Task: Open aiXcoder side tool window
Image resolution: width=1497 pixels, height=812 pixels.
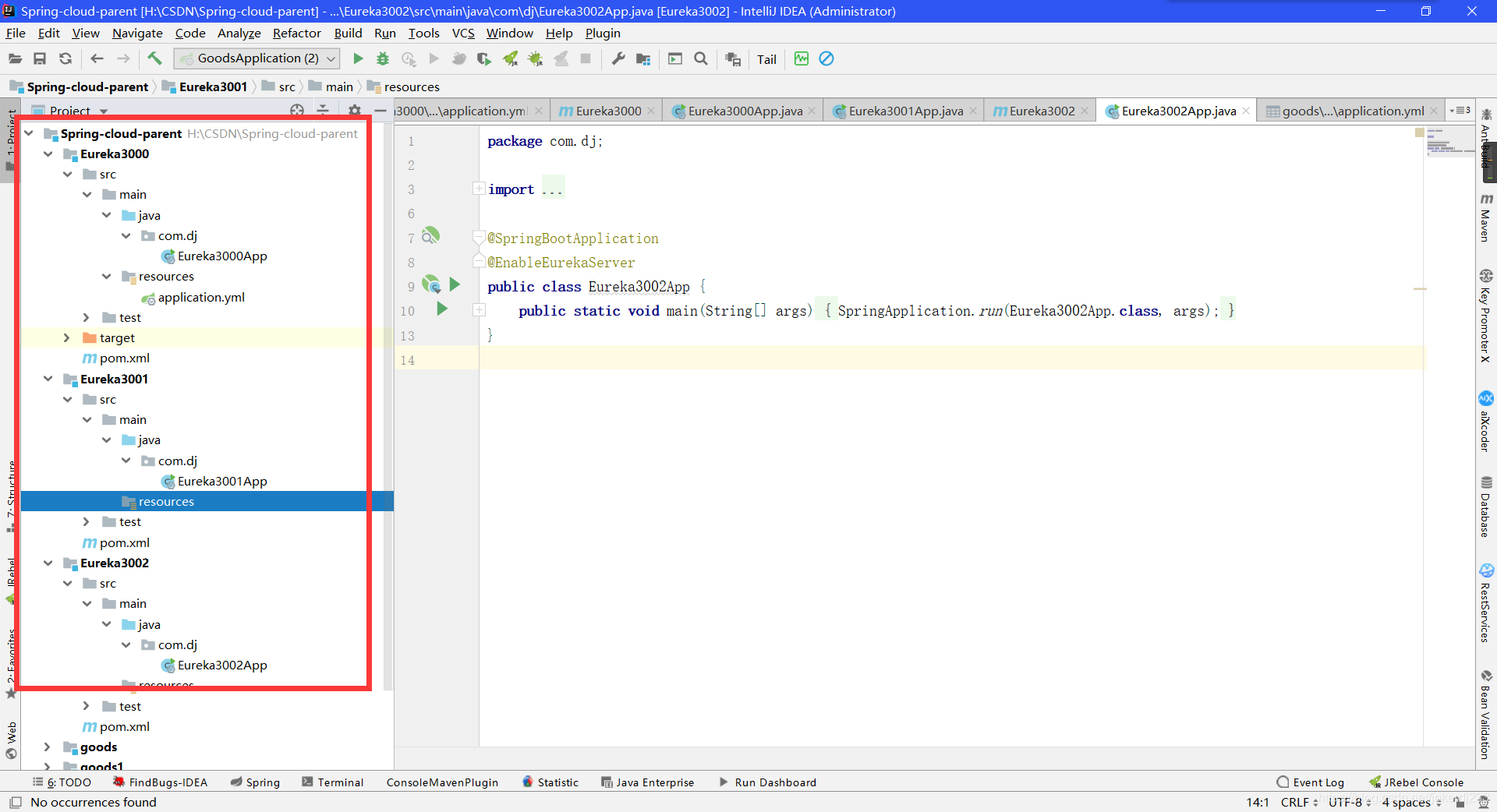Action: (1486, 422)
